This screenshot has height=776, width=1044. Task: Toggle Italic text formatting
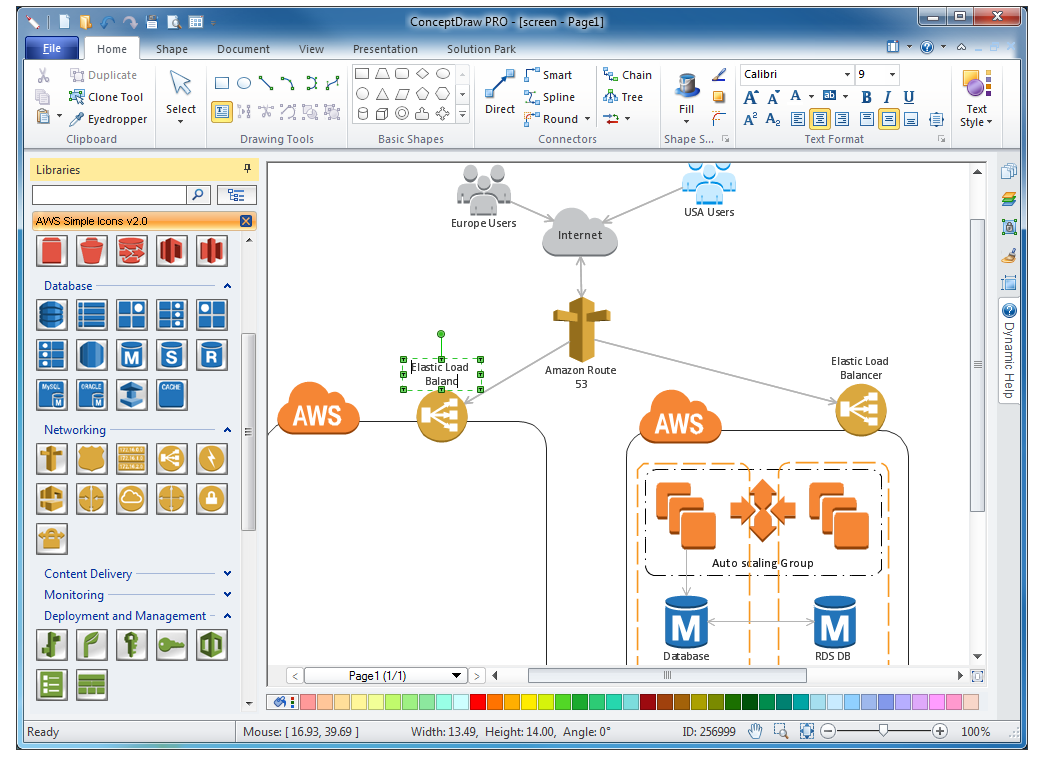(x=887, y=97)
